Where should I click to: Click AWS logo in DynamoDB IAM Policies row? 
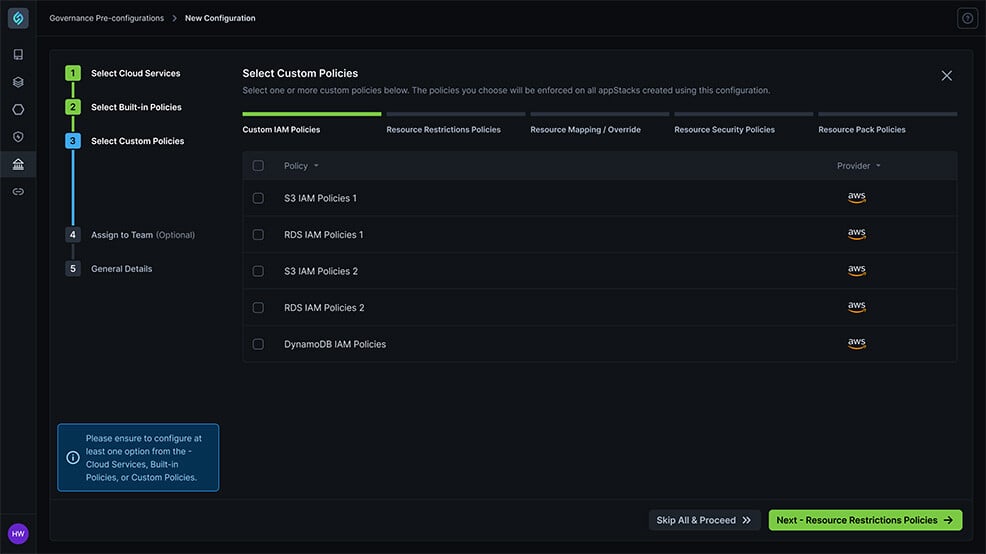(x=856, y=343)
